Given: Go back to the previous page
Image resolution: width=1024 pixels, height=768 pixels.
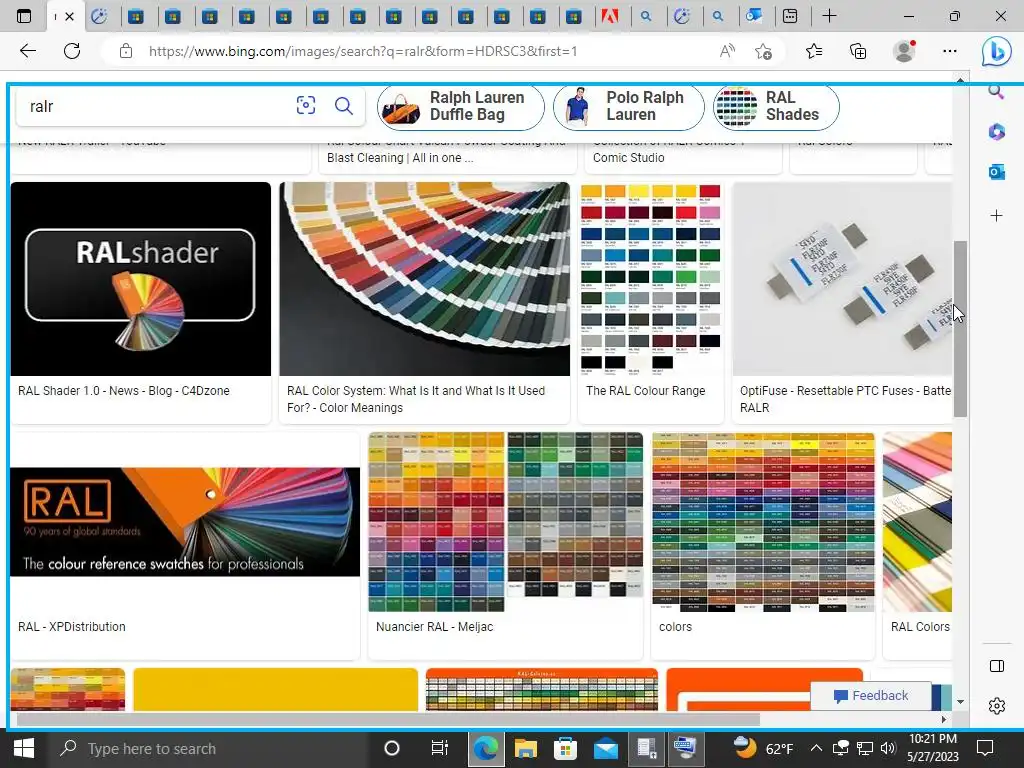Looking at the screenshot, I should pyautogui.click(x=27, y=51).
